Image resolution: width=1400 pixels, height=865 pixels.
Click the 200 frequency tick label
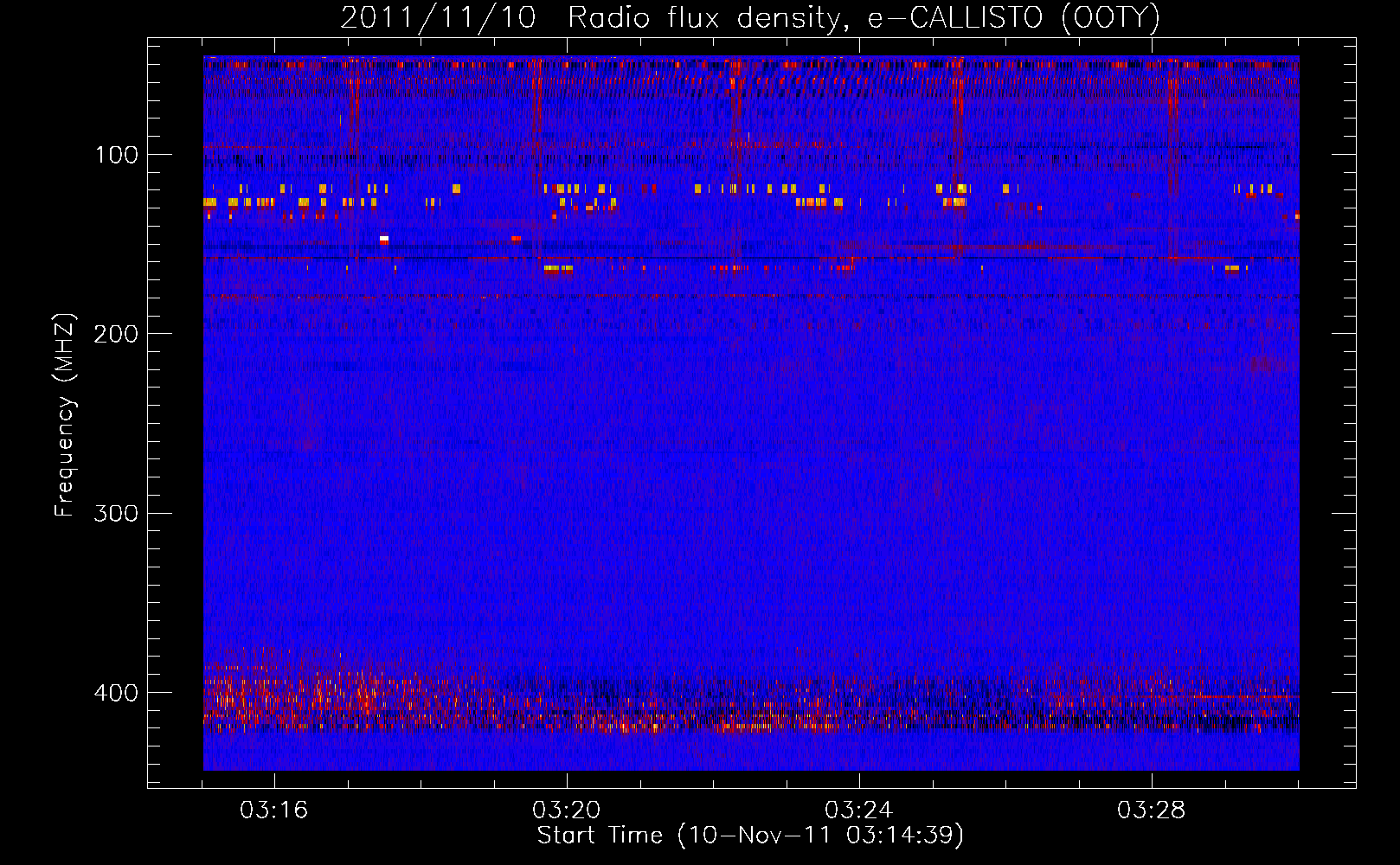(116, 334)
